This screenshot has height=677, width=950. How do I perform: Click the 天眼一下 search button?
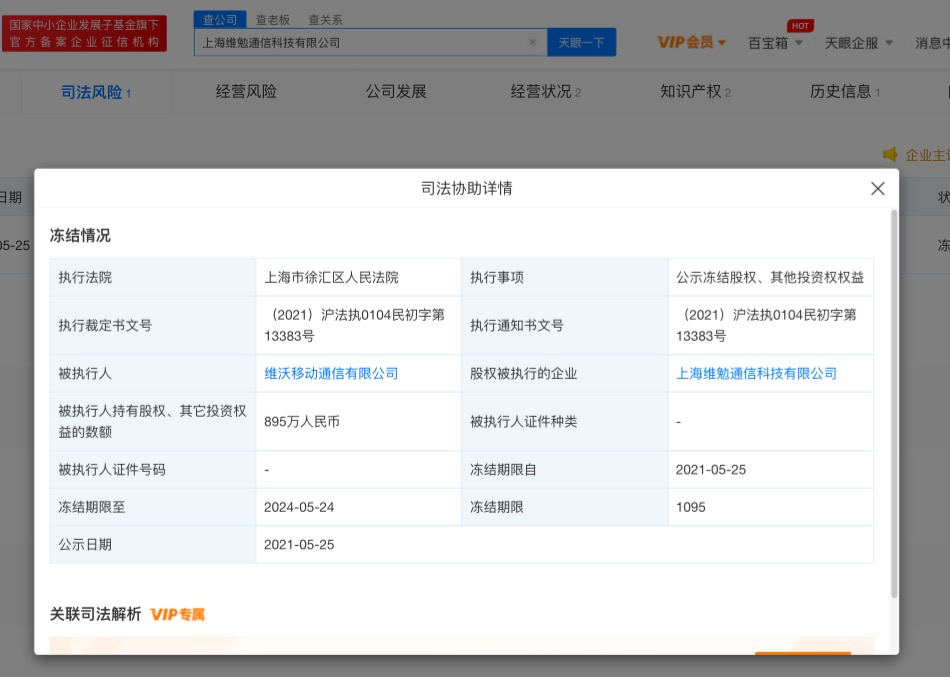(x=582, y=42)
